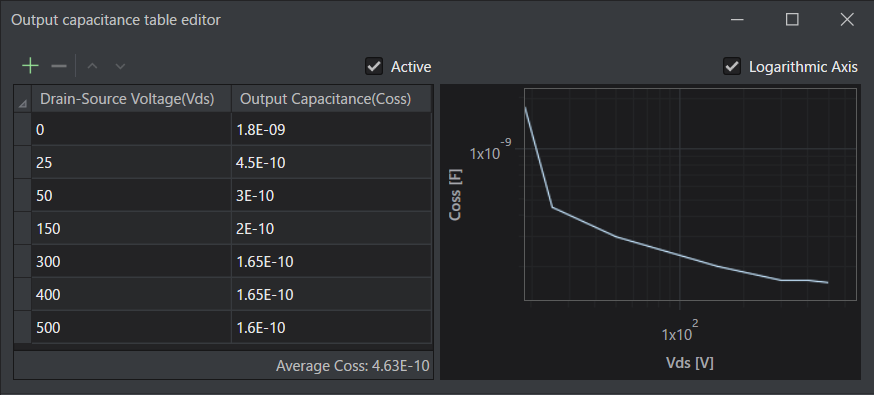Image resolution: width=874 pixels, height=395 pixels.
Task: Click the Coss cell showing 3E-10
Action: point(331,196)
